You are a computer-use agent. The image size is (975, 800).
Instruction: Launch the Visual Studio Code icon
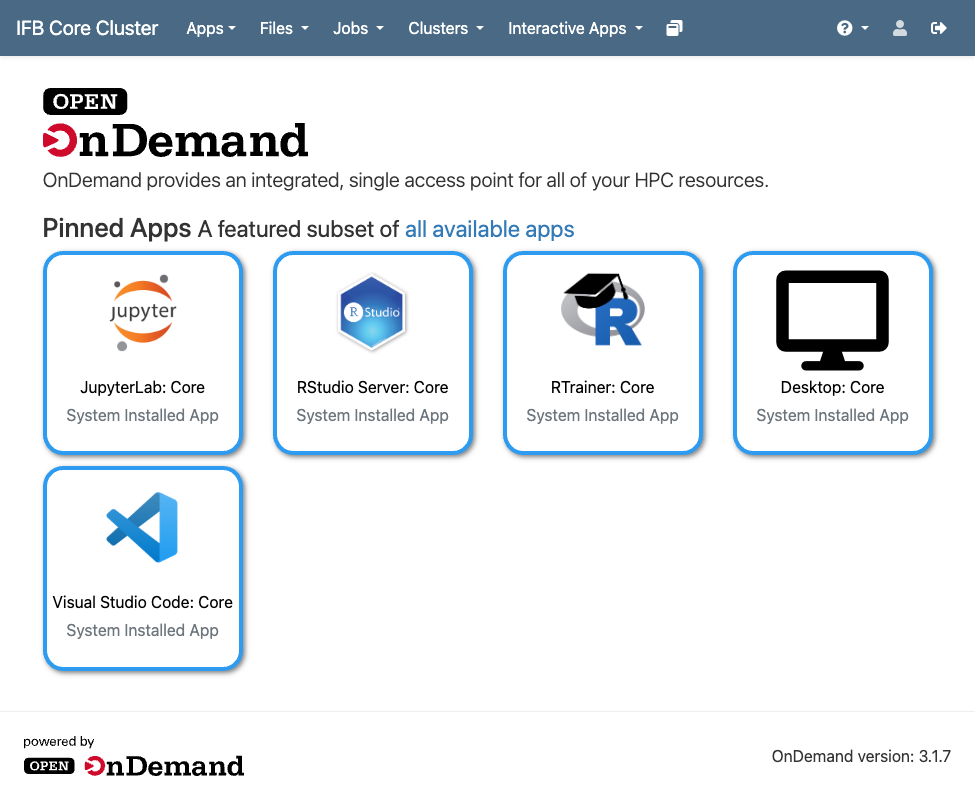142,527
